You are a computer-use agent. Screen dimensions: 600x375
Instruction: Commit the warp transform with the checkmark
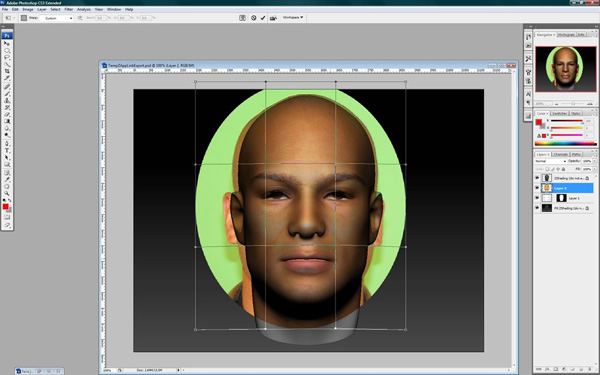(x=263, y=18)
